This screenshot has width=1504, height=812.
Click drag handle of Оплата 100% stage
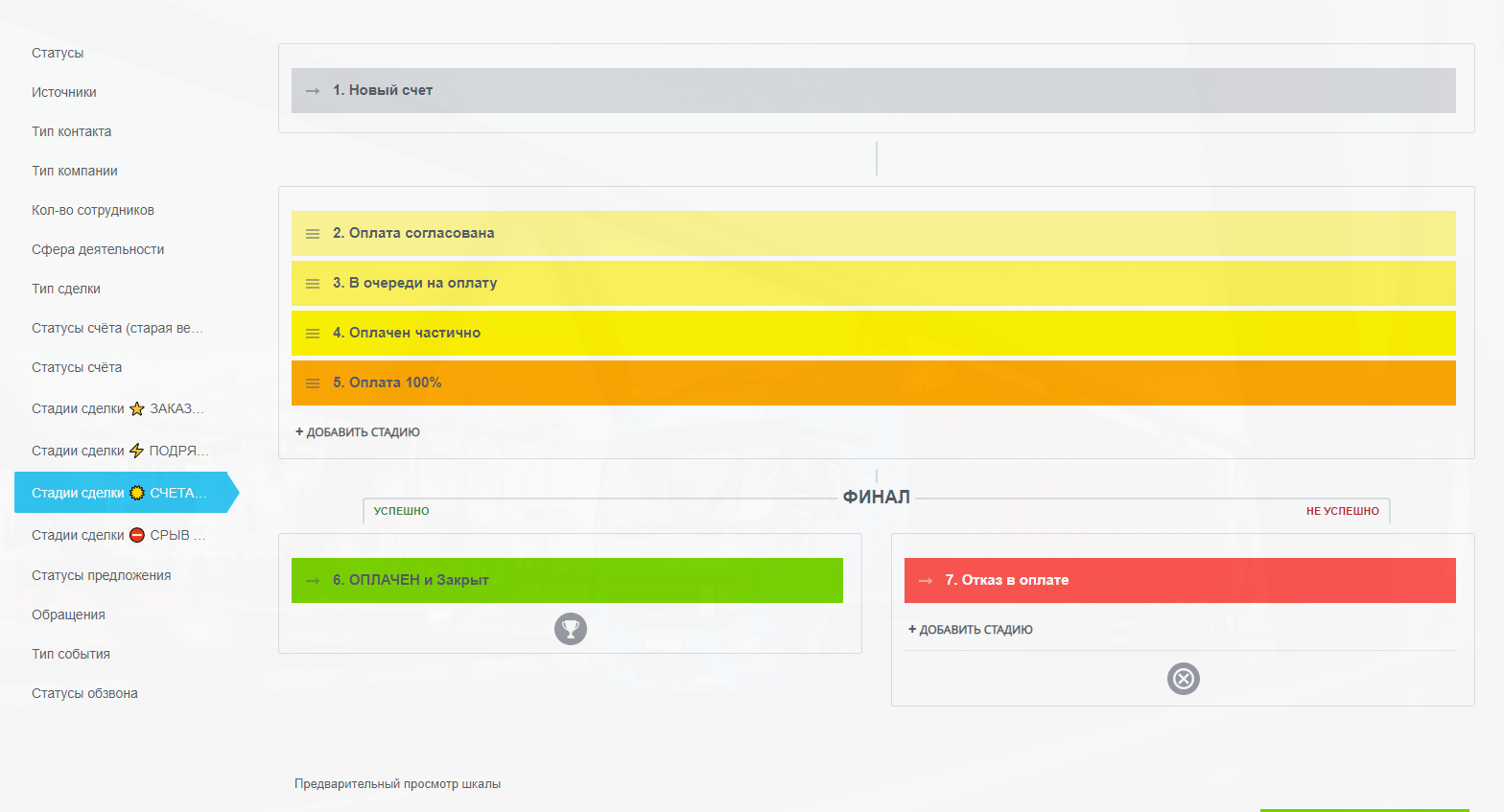click(x=313, y=383)
